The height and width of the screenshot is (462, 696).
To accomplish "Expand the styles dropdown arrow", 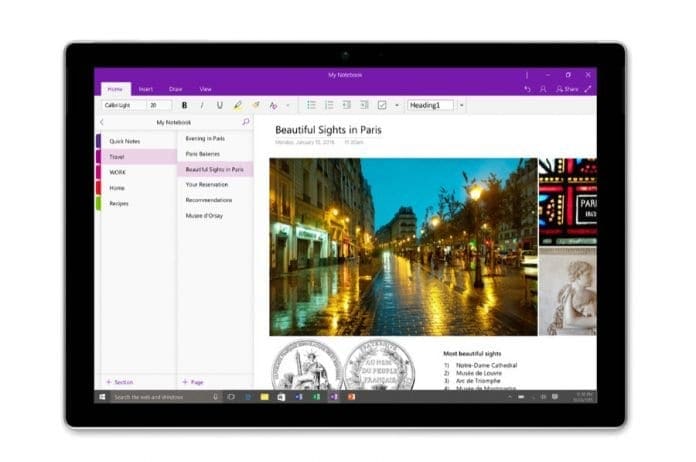I will (461, 105).
